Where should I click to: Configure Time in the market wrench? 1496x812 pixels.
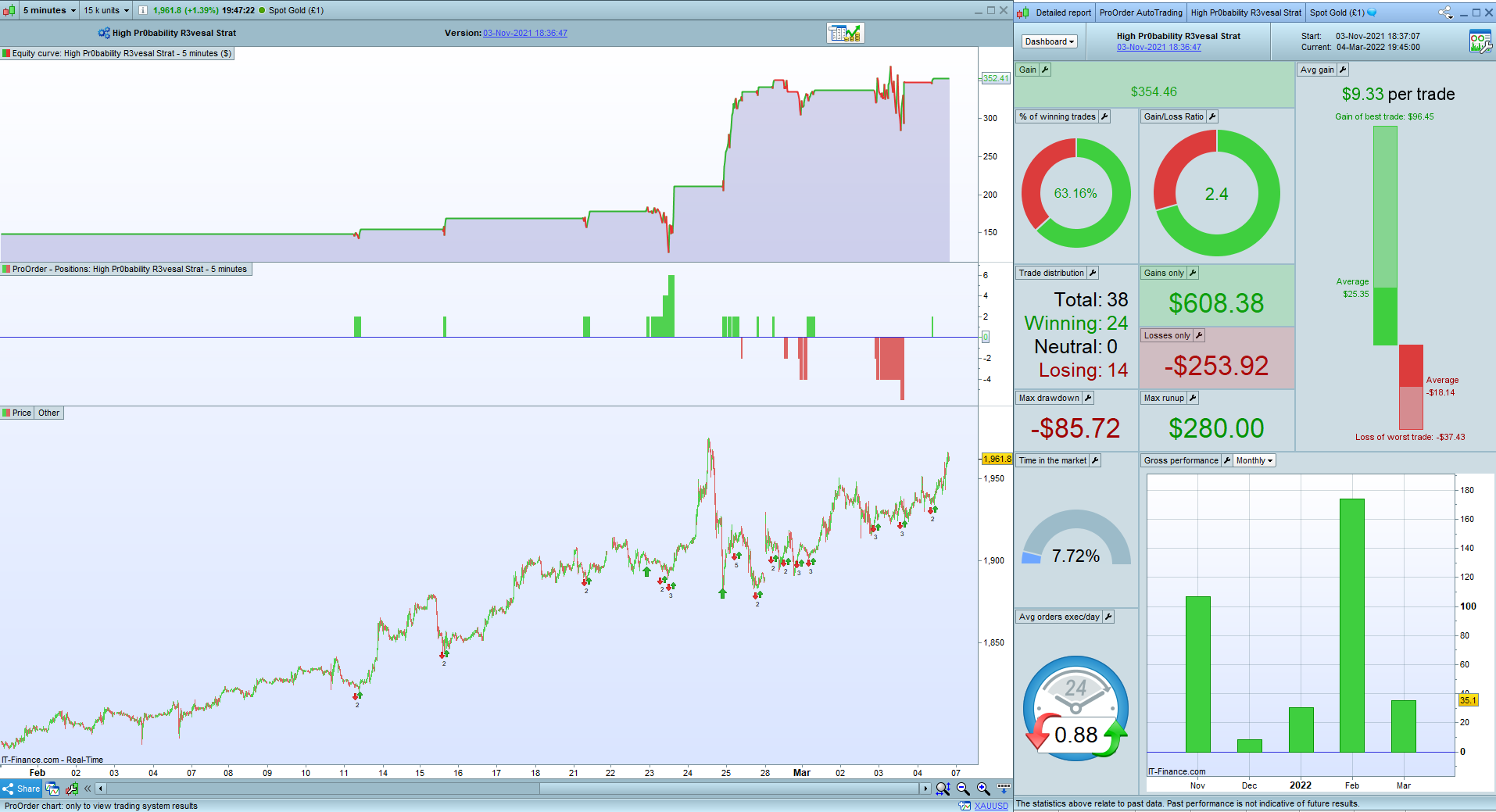click(1095, 460)
